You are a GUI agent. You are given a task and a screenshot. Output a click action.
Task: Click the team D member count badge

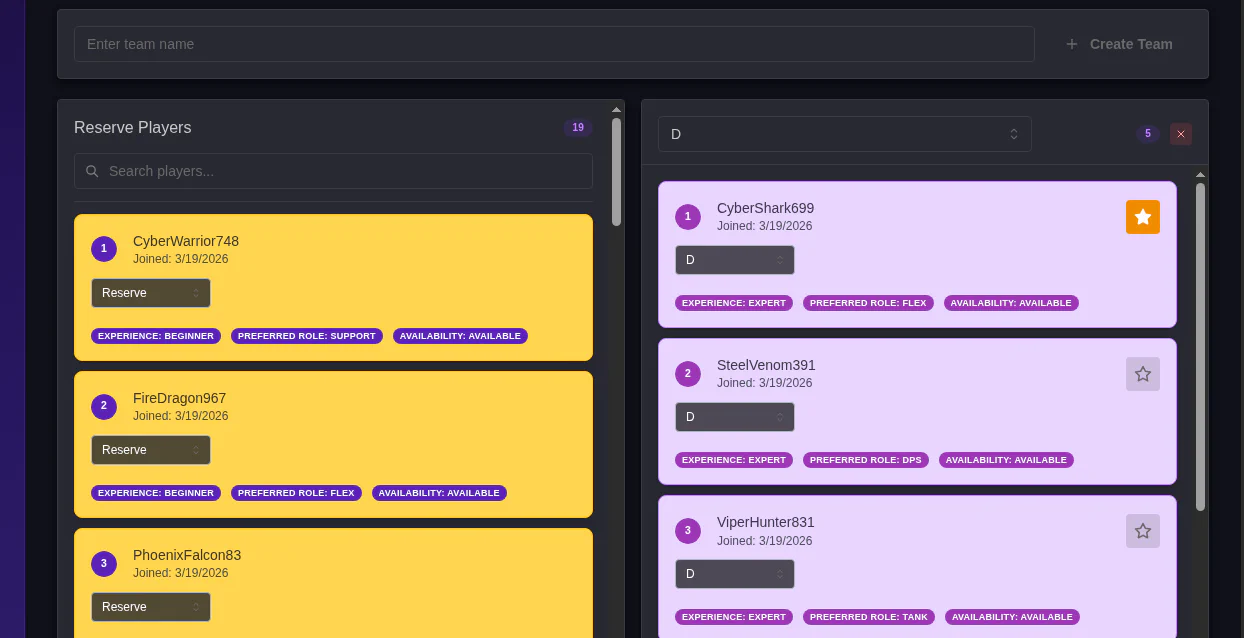(1147, 134)
